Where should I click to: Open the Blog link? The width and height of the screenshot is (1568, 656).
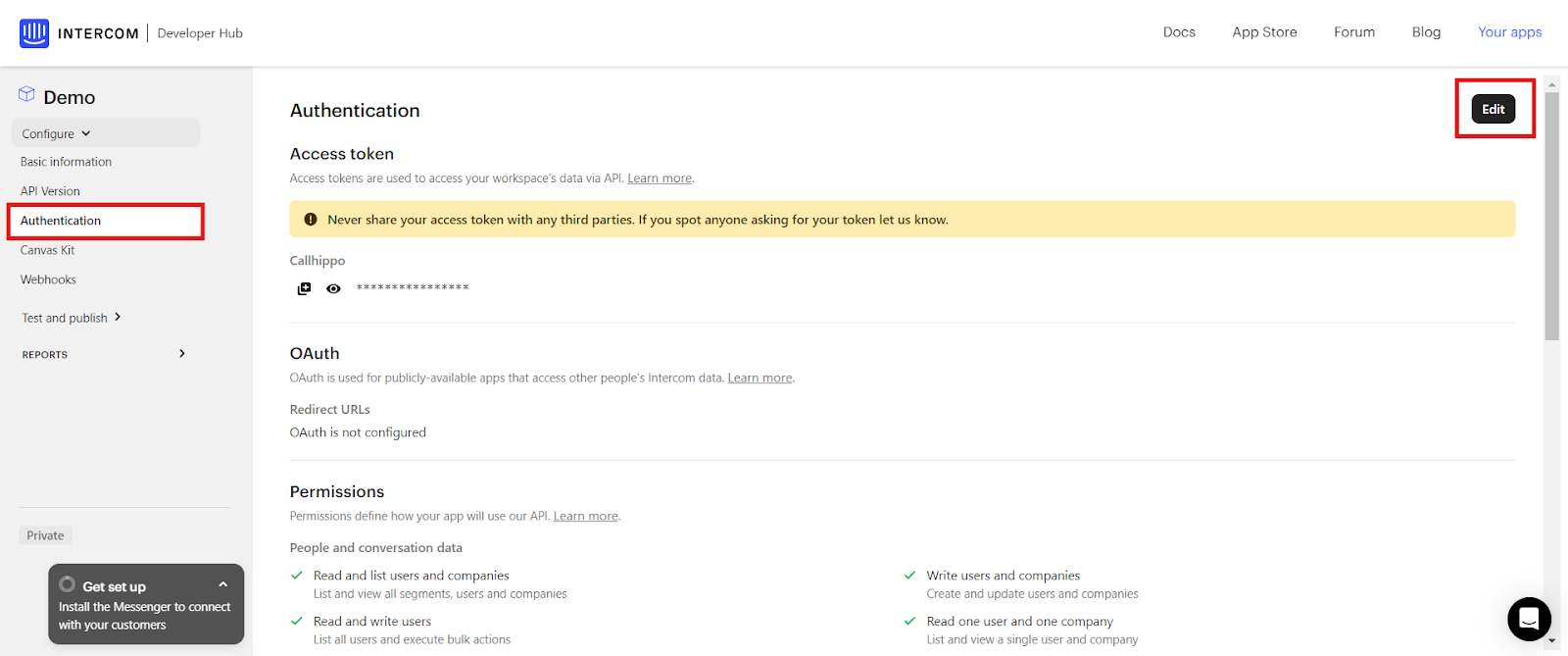(1426, 32)
